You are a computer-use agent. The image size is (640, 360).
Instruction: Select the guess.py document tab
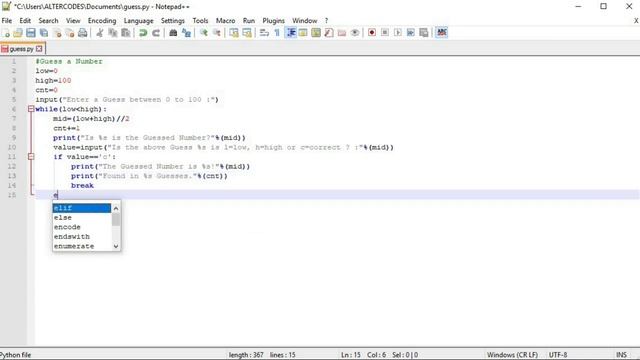[x=21, y=49]
